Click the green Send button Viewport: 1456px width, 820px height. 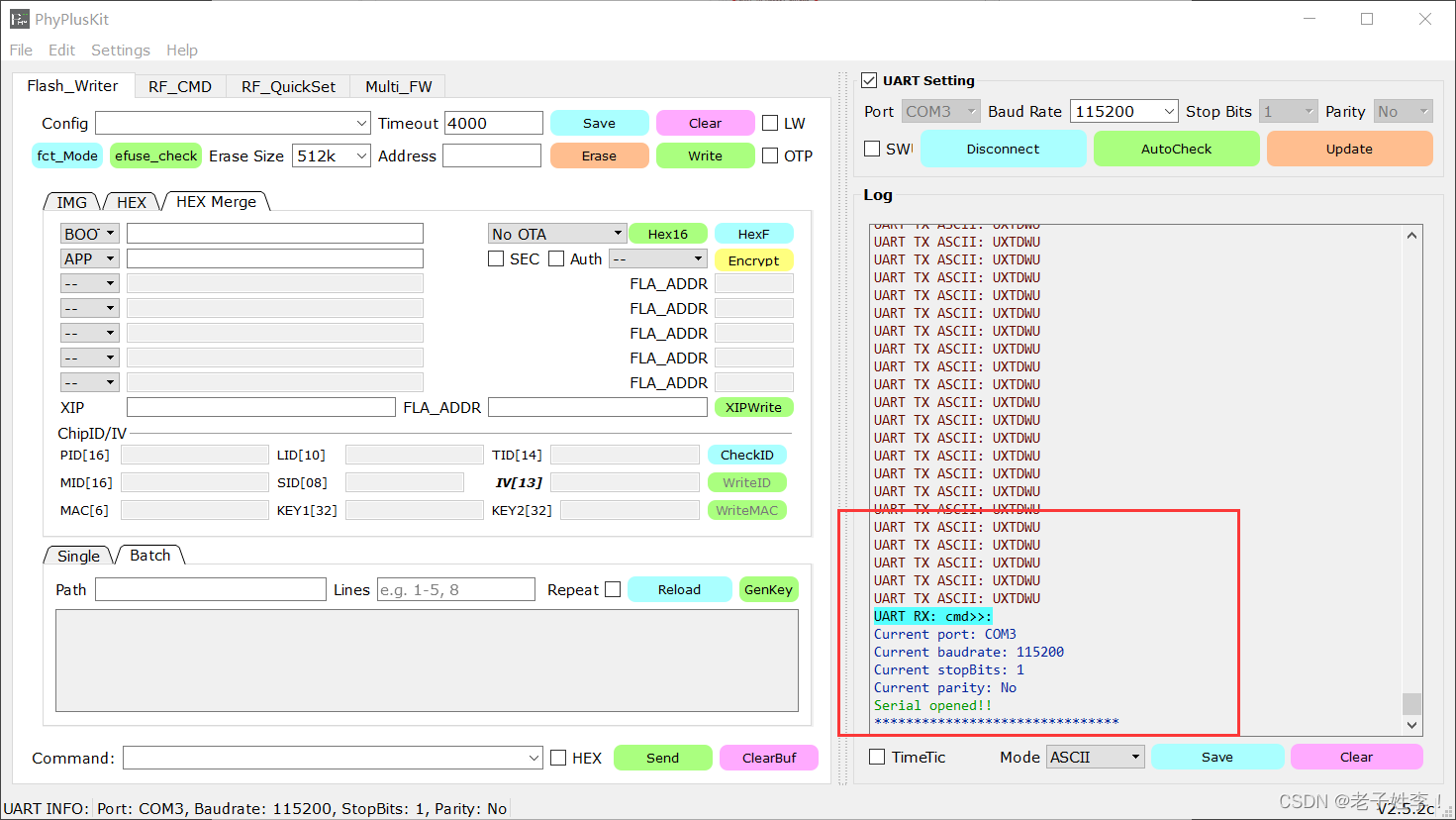(662, 758)
